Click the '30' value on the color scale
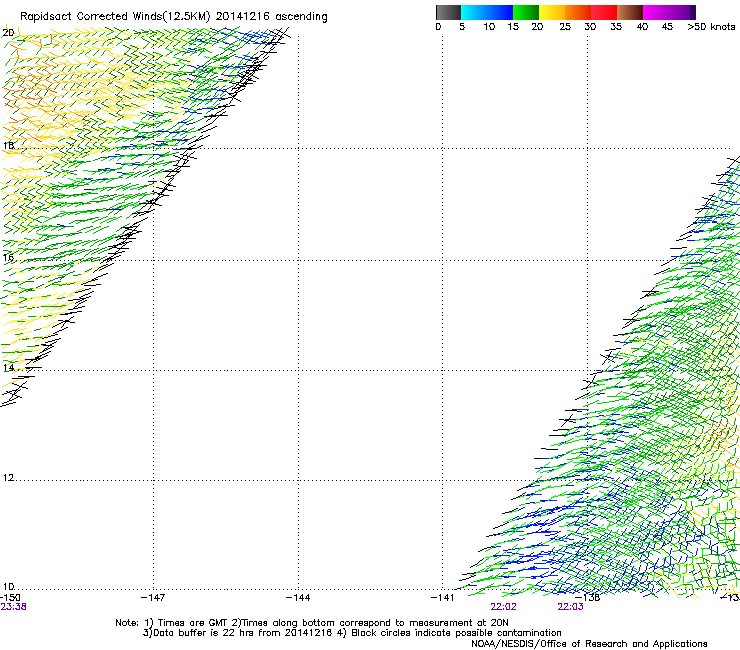740x650 pixels. coord(590,27)
